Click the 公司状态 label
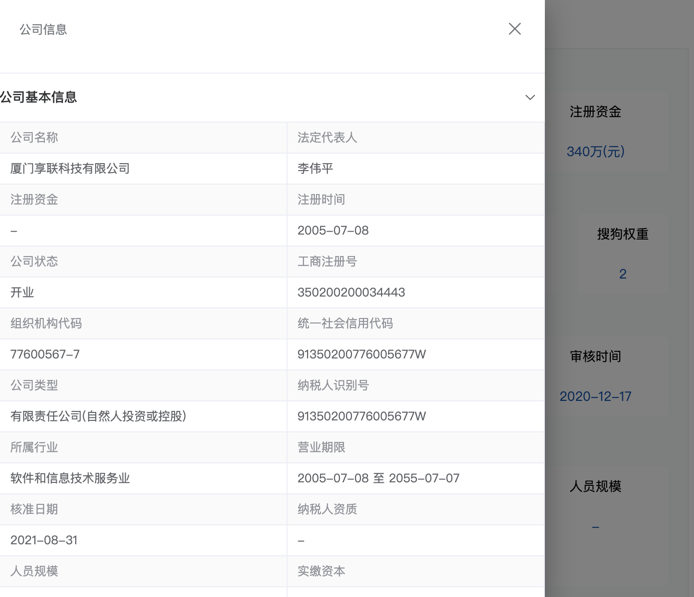694x597 pixels. pos(34,262)
